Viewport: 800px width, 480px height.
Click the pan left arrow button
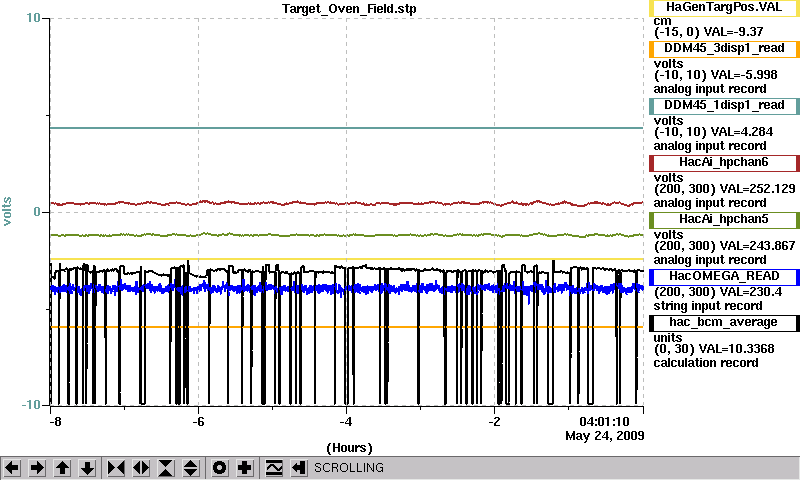(x=12, y=468)
